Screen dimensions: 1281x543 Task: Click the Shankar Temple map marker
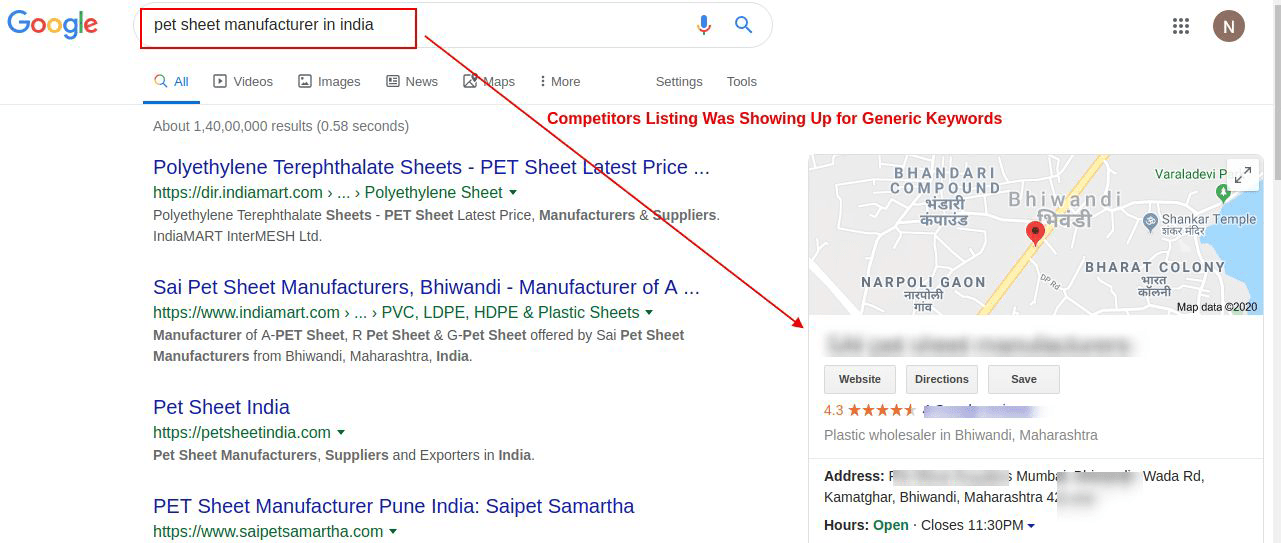[x=1152, y=220]
